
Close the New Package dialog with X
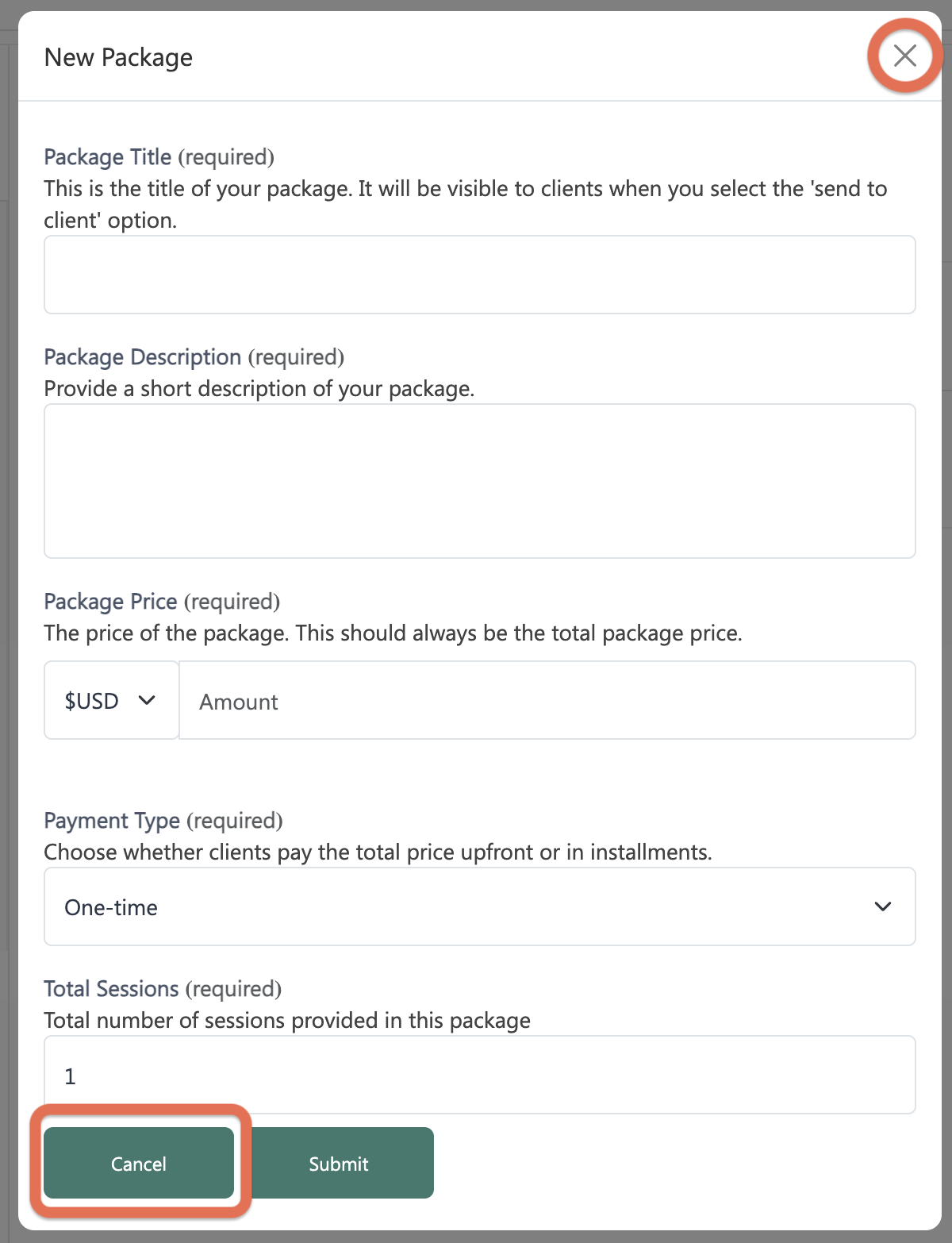905,56
